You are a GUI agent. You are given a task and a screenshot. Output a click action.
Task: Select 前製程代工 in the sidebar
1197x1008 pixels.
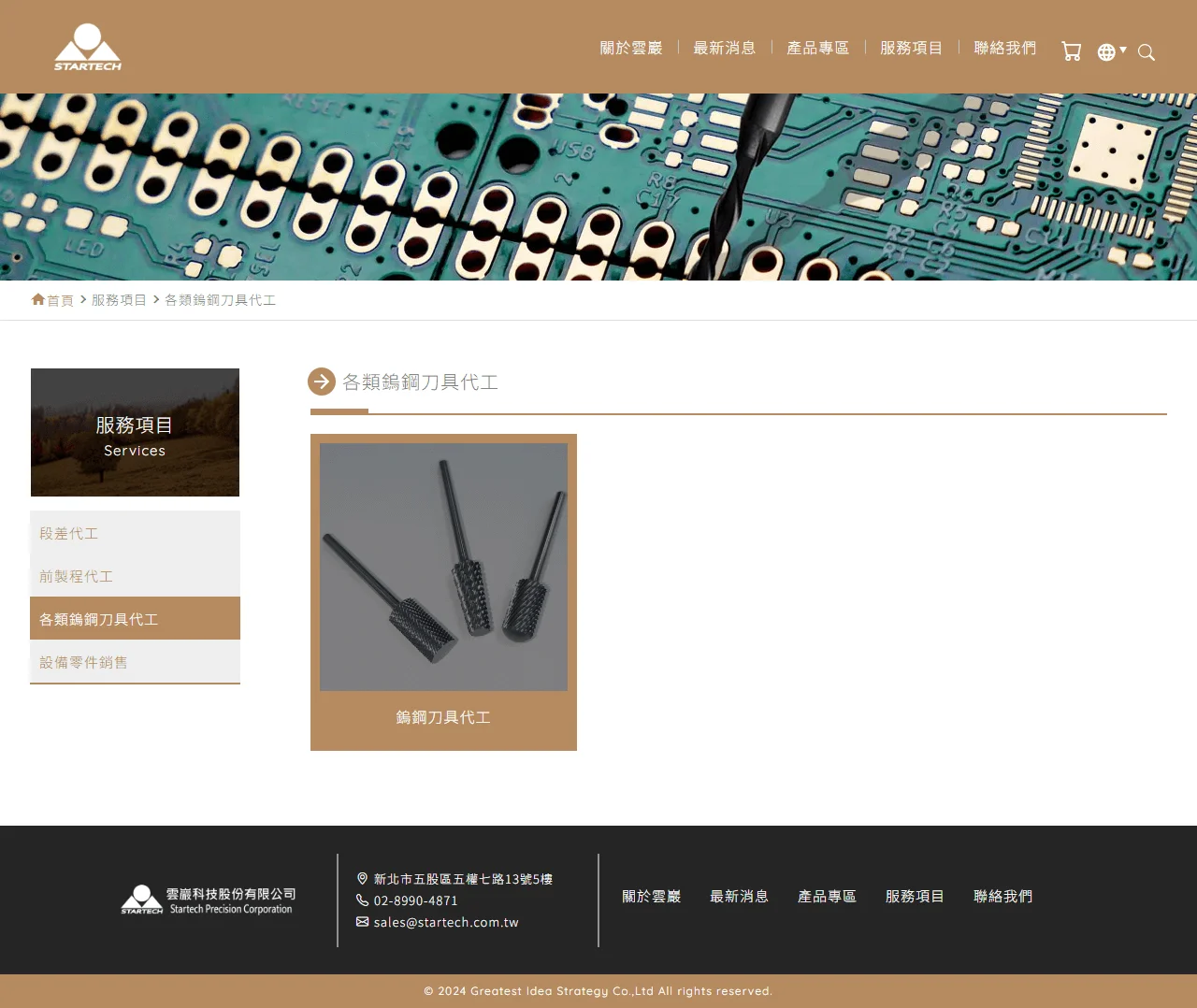[x=135, y=576]
